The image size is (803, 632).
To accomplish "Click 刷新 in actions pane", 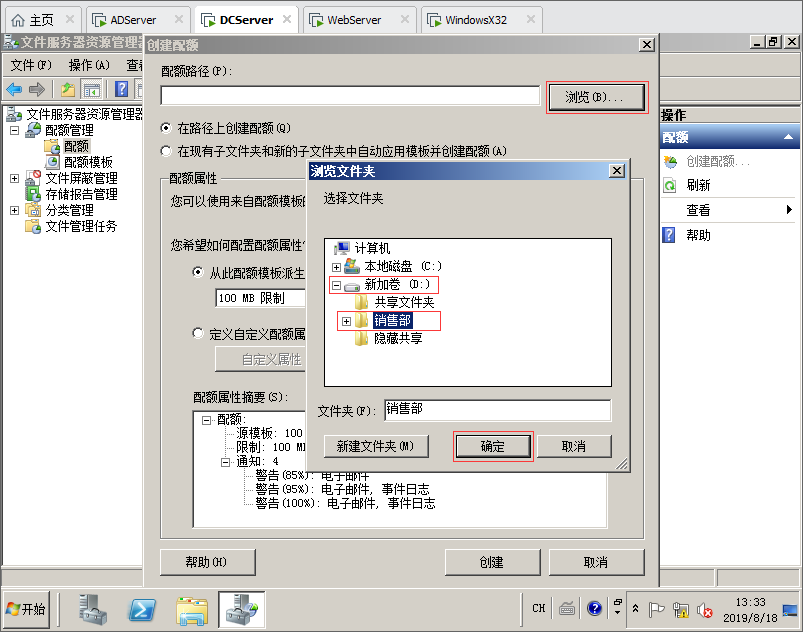I will coord(698,185).
